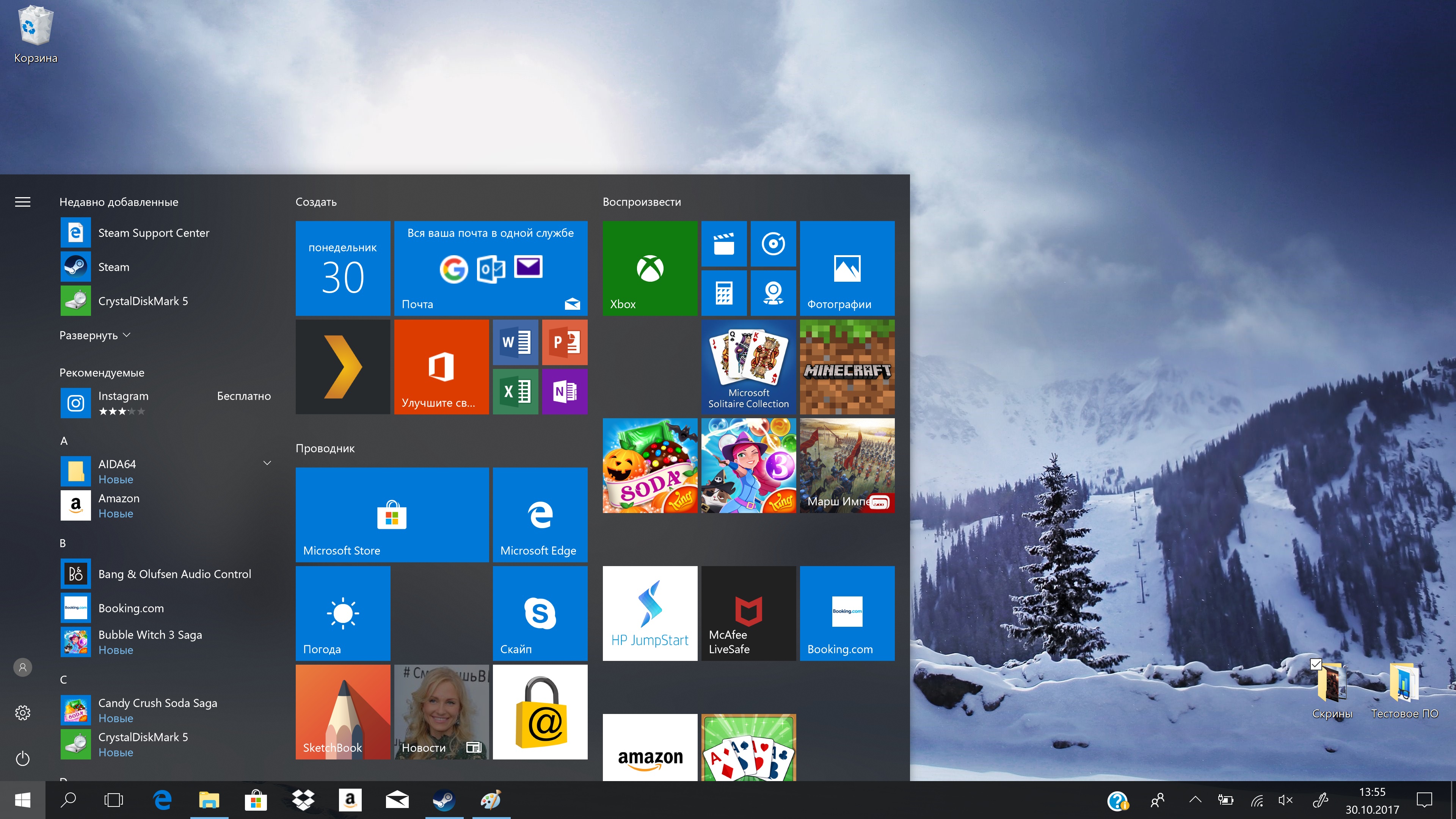Open Amazon in the app list
Image resolution: width=1456 pixels, height=819 pixels.
pyautogui.click(x=166, y=505)
